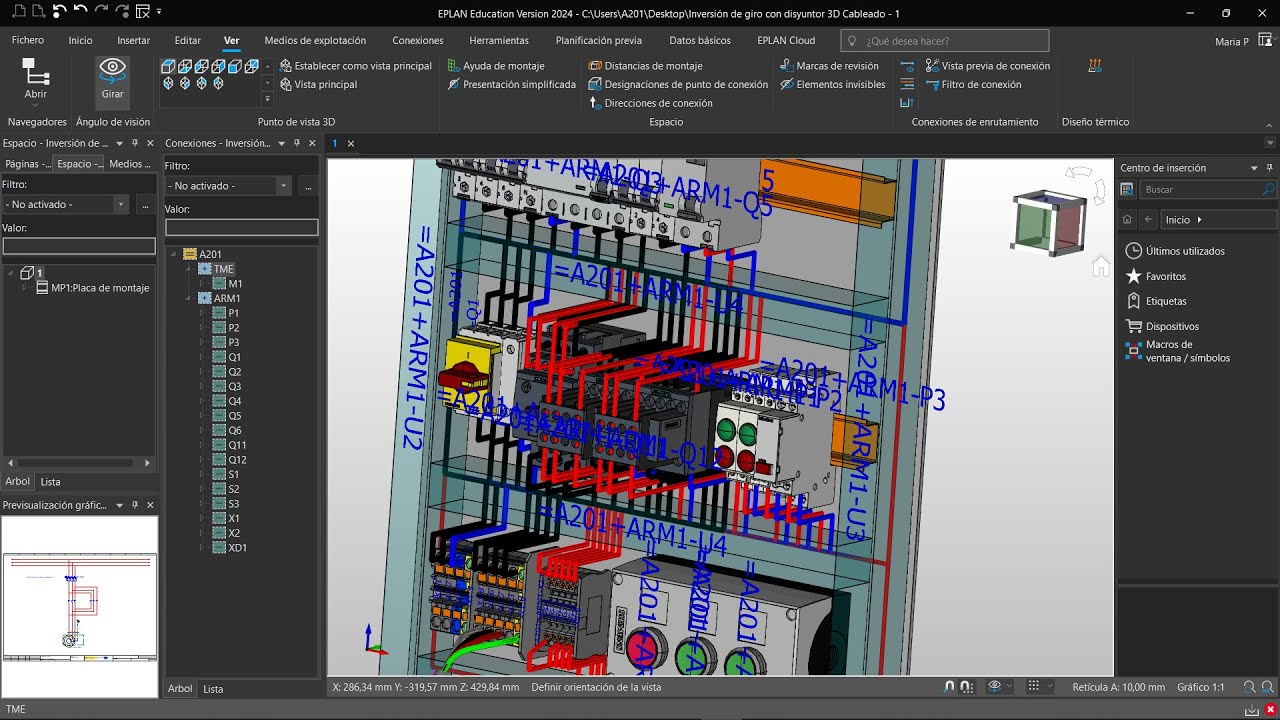Image resolution: width=1280 pixels, height=720 pixels.
Task: Toggle Marcas de revisión
Action: pos(830,66)
